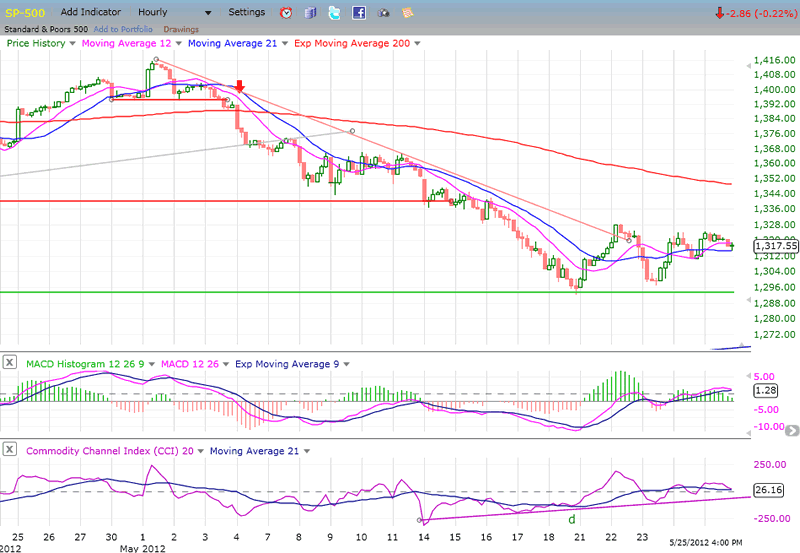Expand Exp Moving Average 200 dropdown

tap(416, 44)
